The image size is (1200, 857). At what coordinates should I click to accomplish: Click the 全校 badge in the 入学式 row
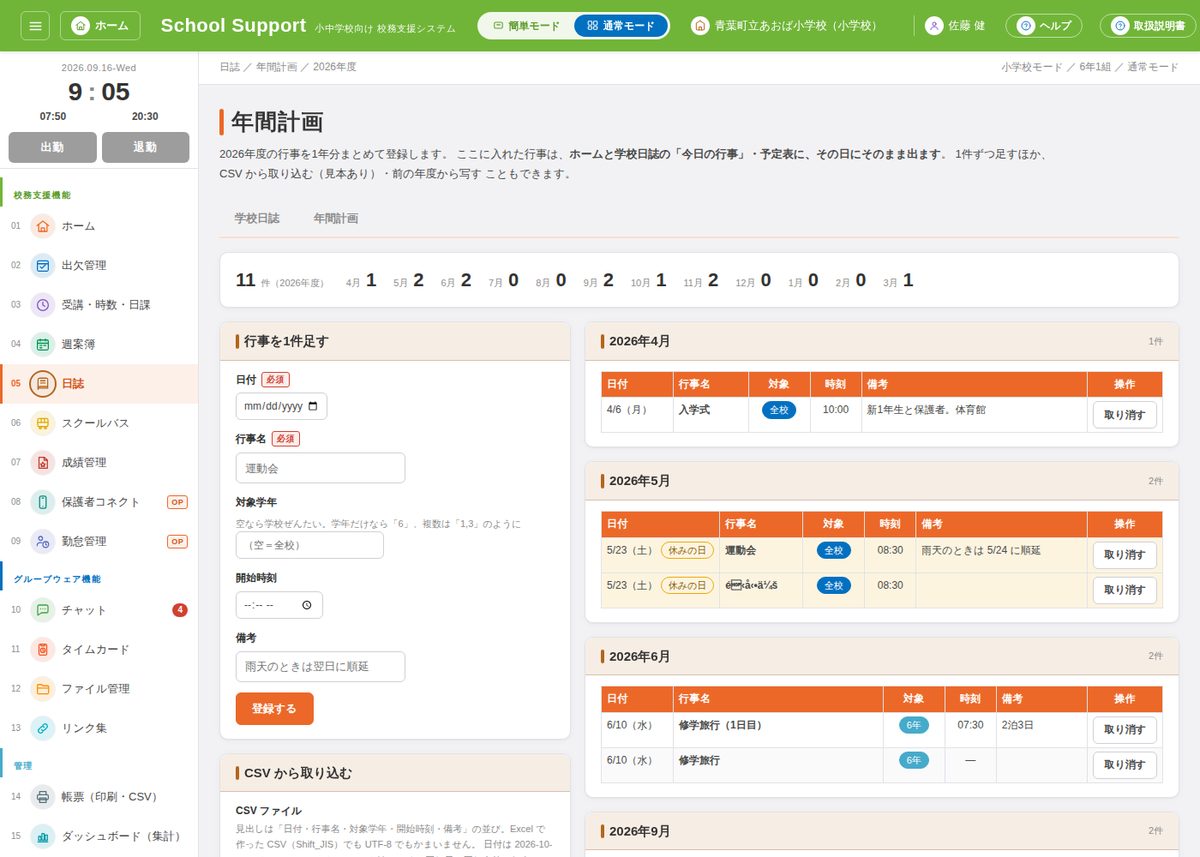779,410
